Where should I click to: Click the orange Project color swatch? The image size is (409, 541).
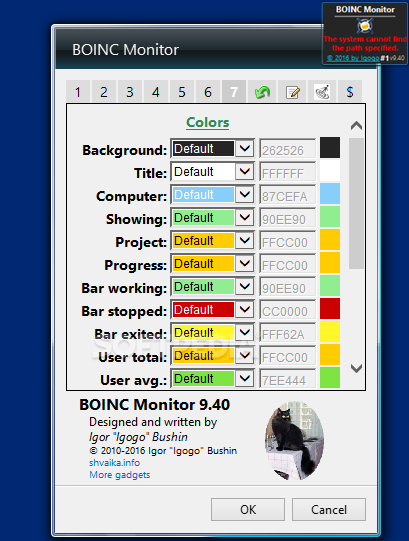(x=330, y=239)
